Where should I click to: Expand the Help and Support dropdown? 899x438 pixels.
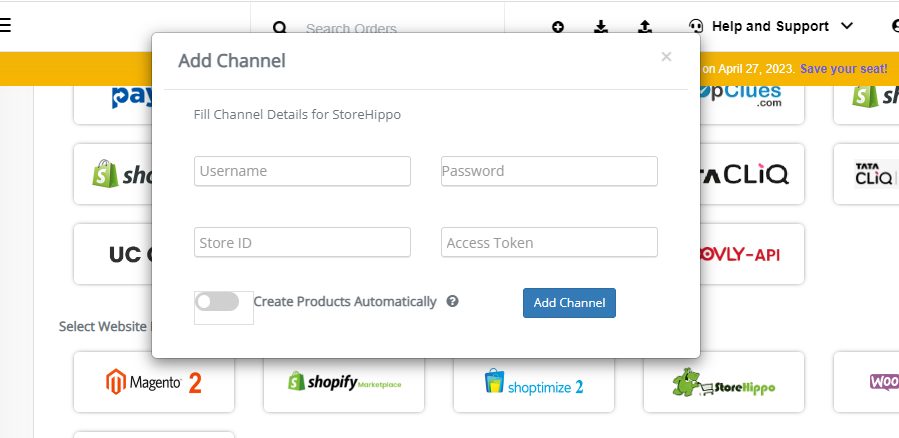pos(771,26)
